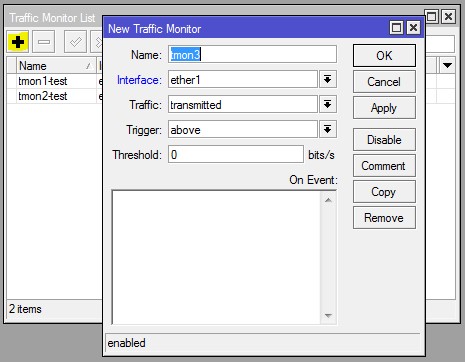The image size is (465, 362).
Task: Maximize the Traffic Monitor List window
Action: [x=432, y=16]
